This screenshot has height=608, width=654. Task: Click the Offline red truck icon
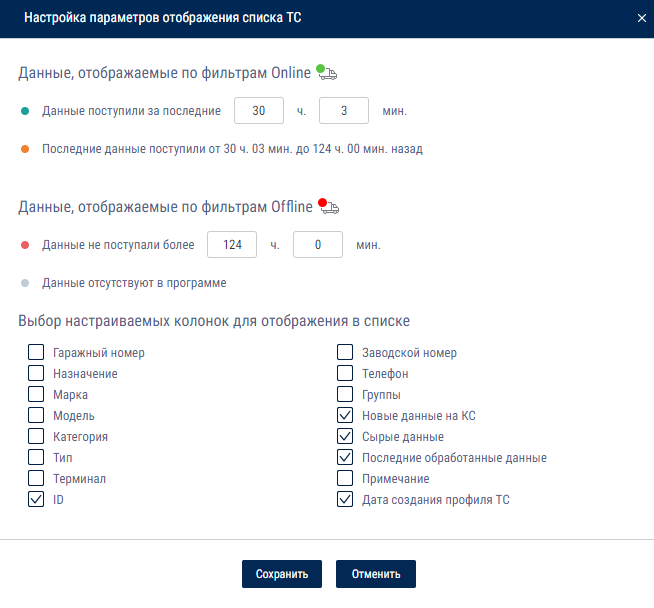tap(329, 206)
